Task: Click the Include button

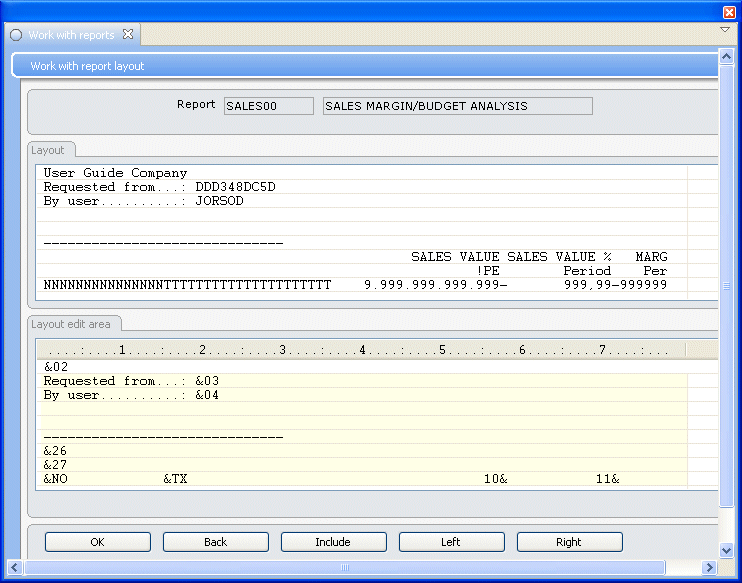Action: 333,542
